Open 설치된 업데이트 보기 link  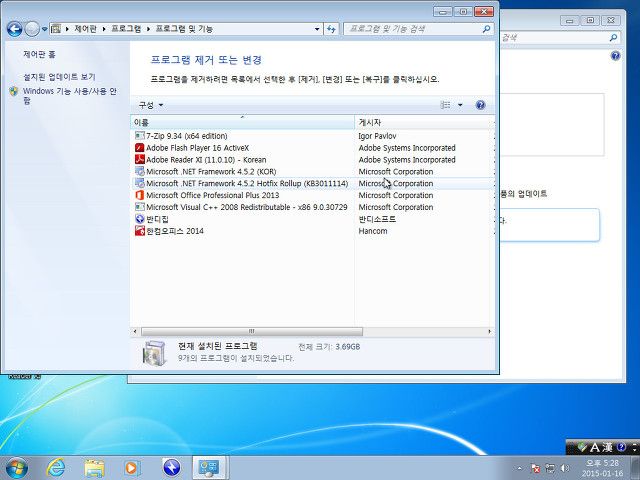tap(59, 77)
